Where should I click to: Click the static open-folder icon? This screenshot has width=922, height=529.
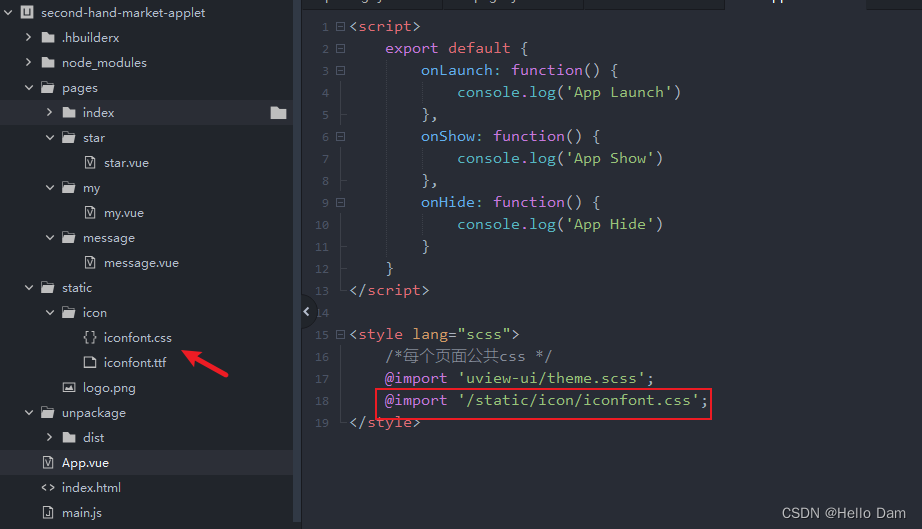(48, 287)
